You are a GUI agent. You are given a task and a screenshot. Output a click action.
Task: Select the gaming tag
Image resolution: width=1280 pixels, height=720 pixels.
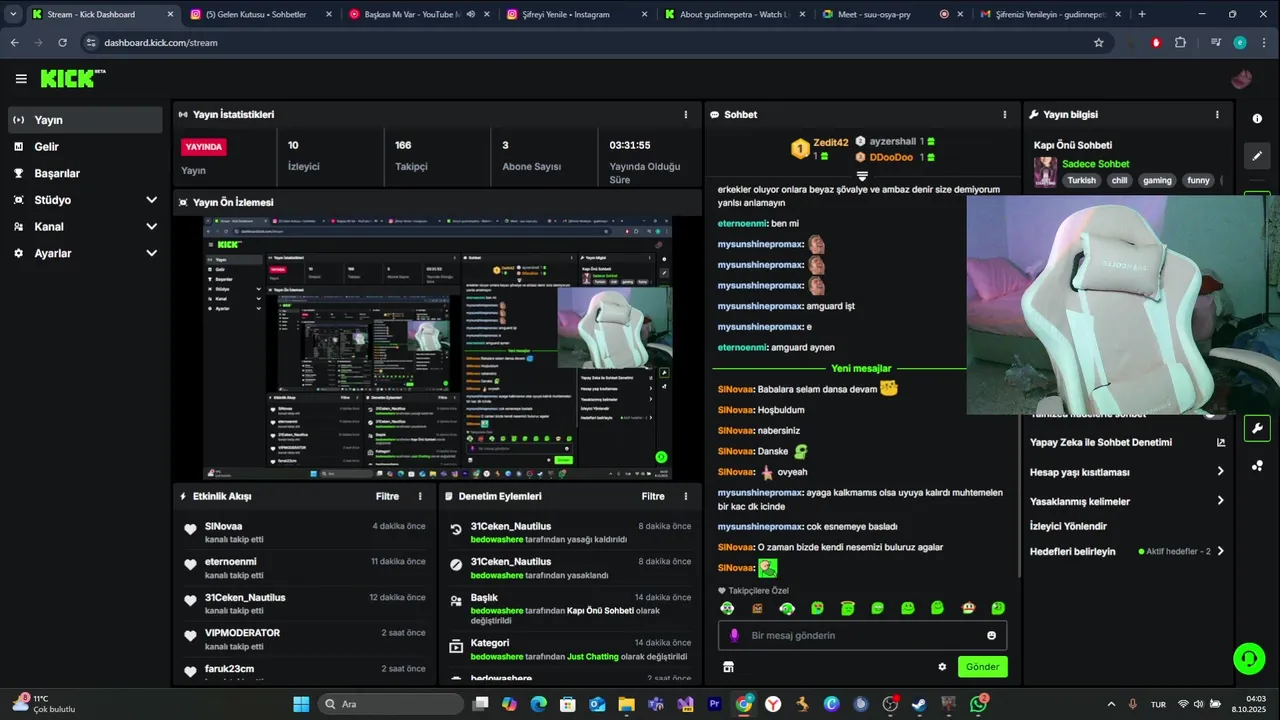click(x=1157, y=181)
